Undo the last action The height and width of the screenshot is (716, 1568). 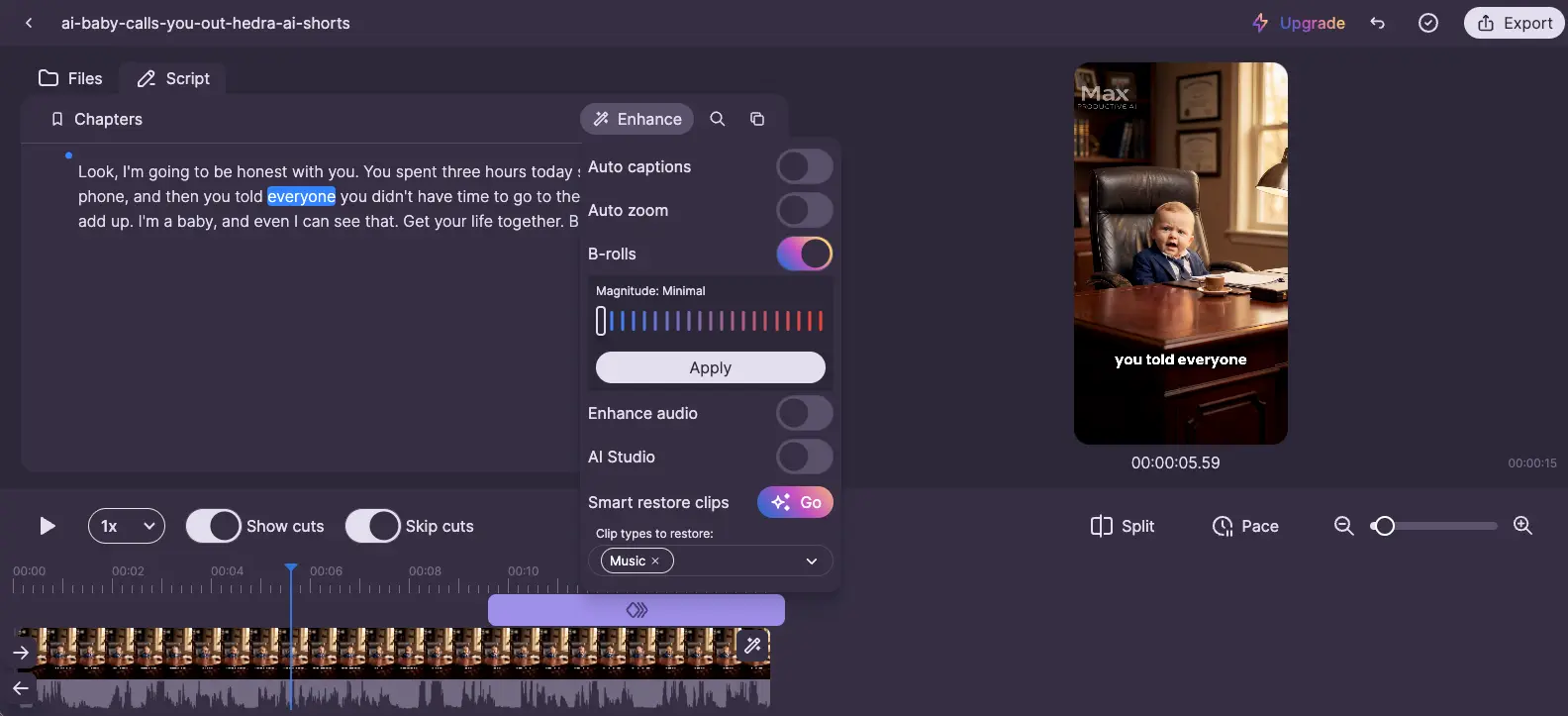tap(1377, 23)
